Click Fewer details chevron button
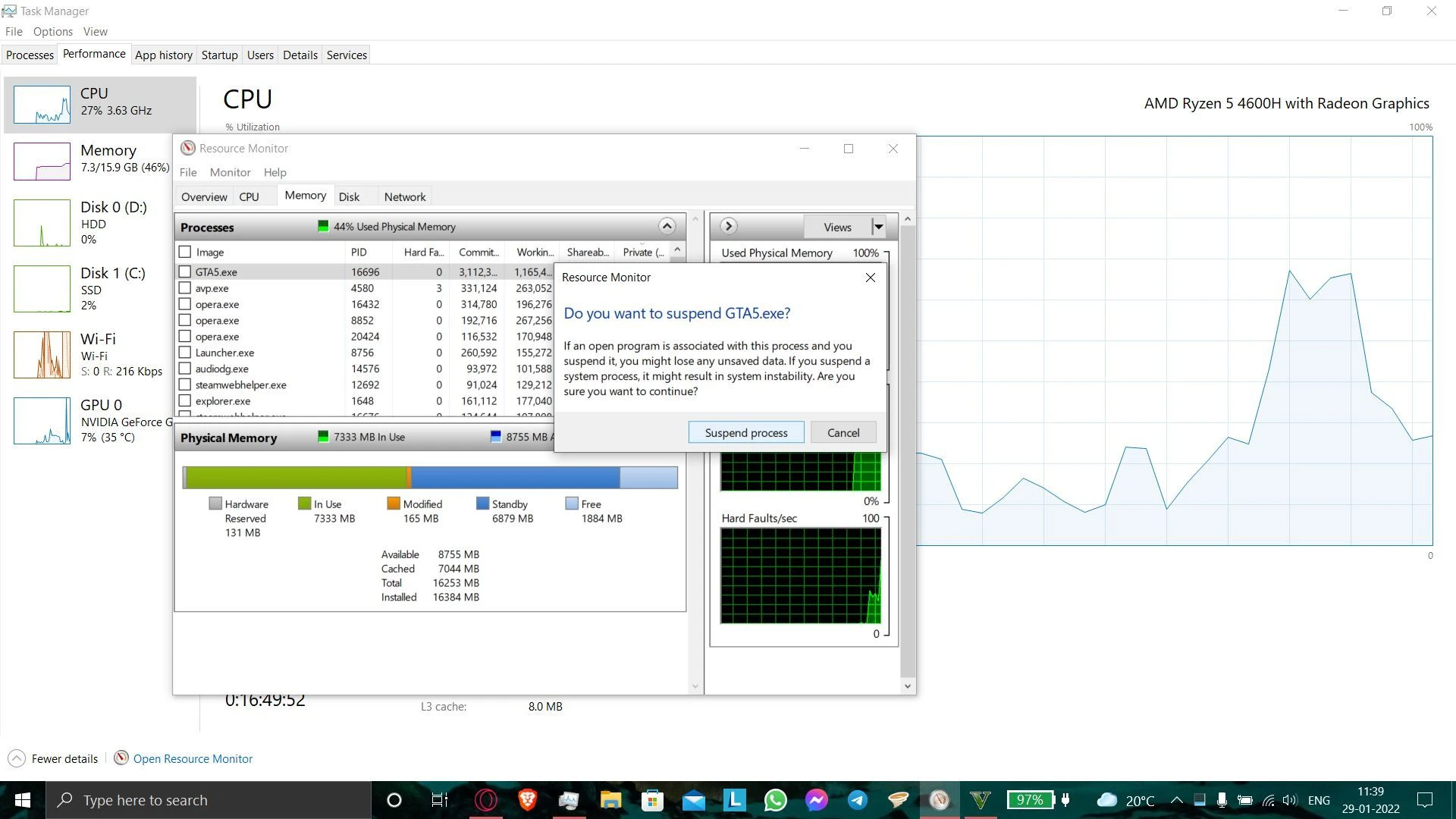The height and width of the screenshot is (819, 1456). [x=17, y=758]
